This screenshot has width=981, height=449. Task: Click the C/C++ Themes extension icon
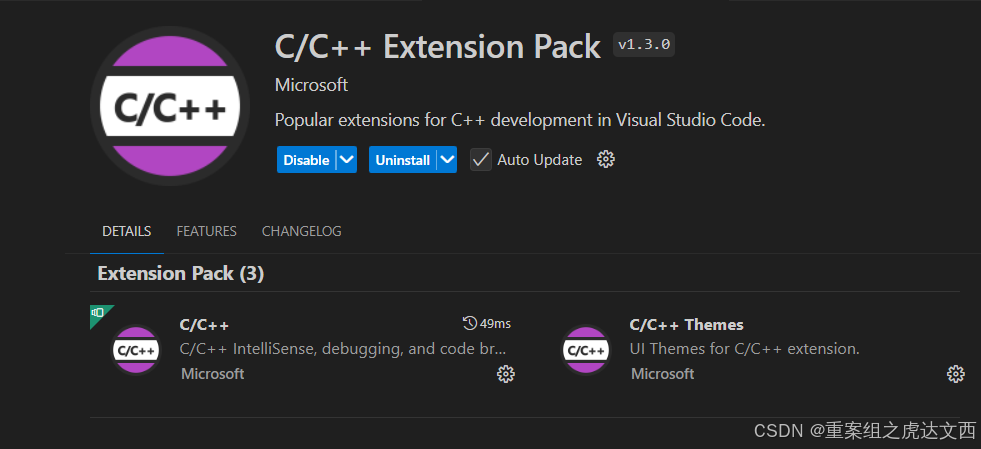pyautogui.click(x=586, y=350)
